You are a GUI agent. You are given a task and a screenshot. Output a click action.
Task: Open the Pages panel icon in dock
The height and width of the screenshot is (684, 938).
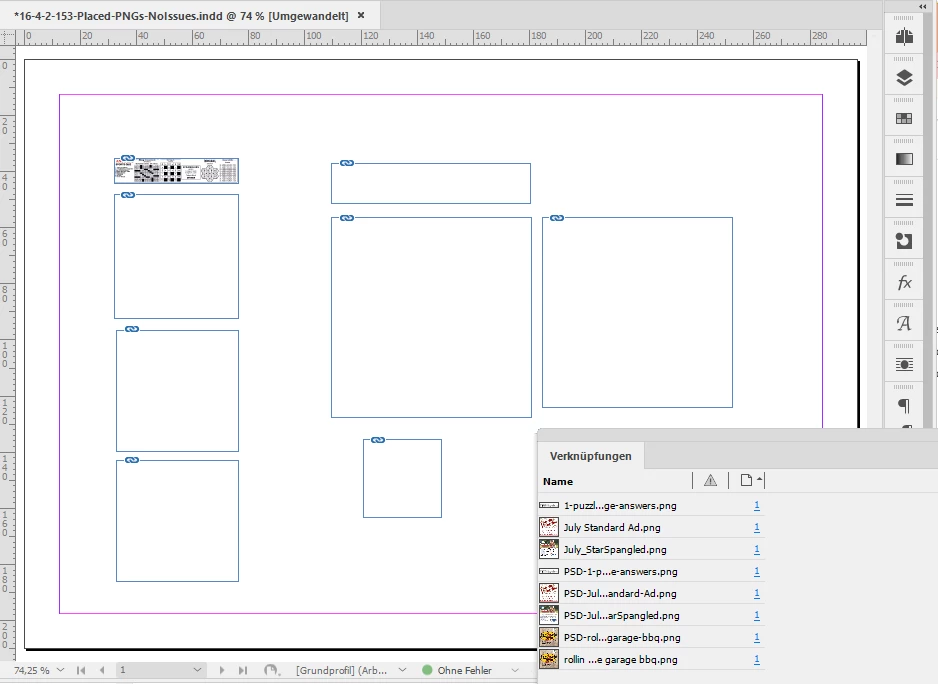pos(904,37)
